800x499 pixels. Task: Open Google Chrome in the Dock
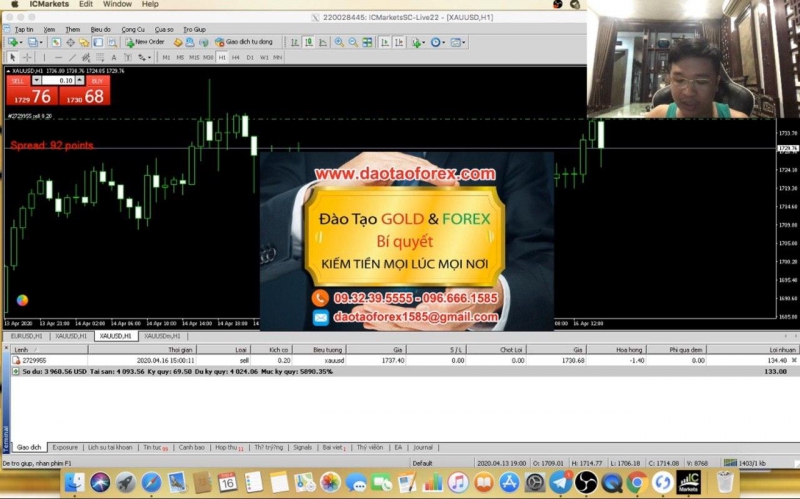pyautogui.click(x=637, y=482)
